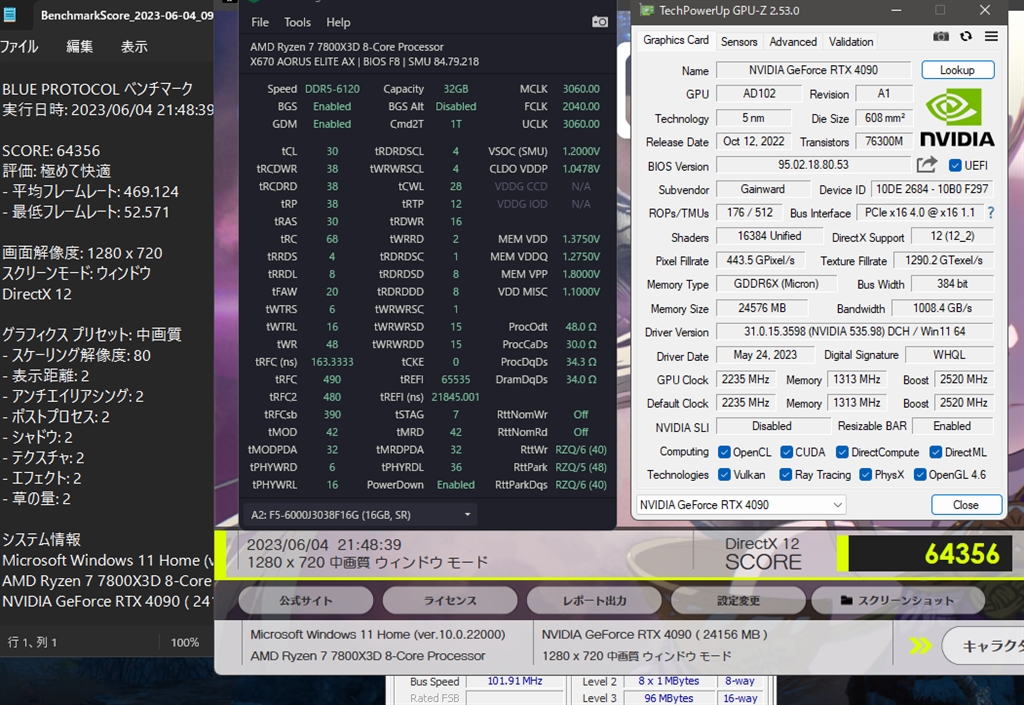Toggle the DirectCompute checkbox
1024x705 pixels.
(842, 452)
